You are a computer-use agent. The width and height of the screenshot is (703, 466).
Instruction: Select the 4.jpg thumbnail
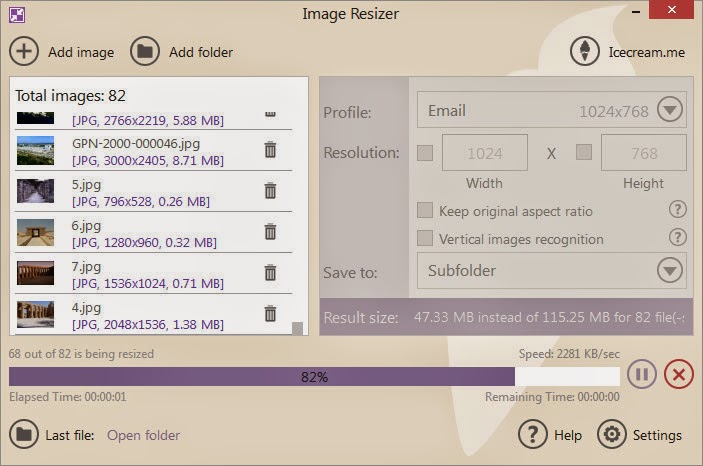pyautogui.click(x=35, y=314)
